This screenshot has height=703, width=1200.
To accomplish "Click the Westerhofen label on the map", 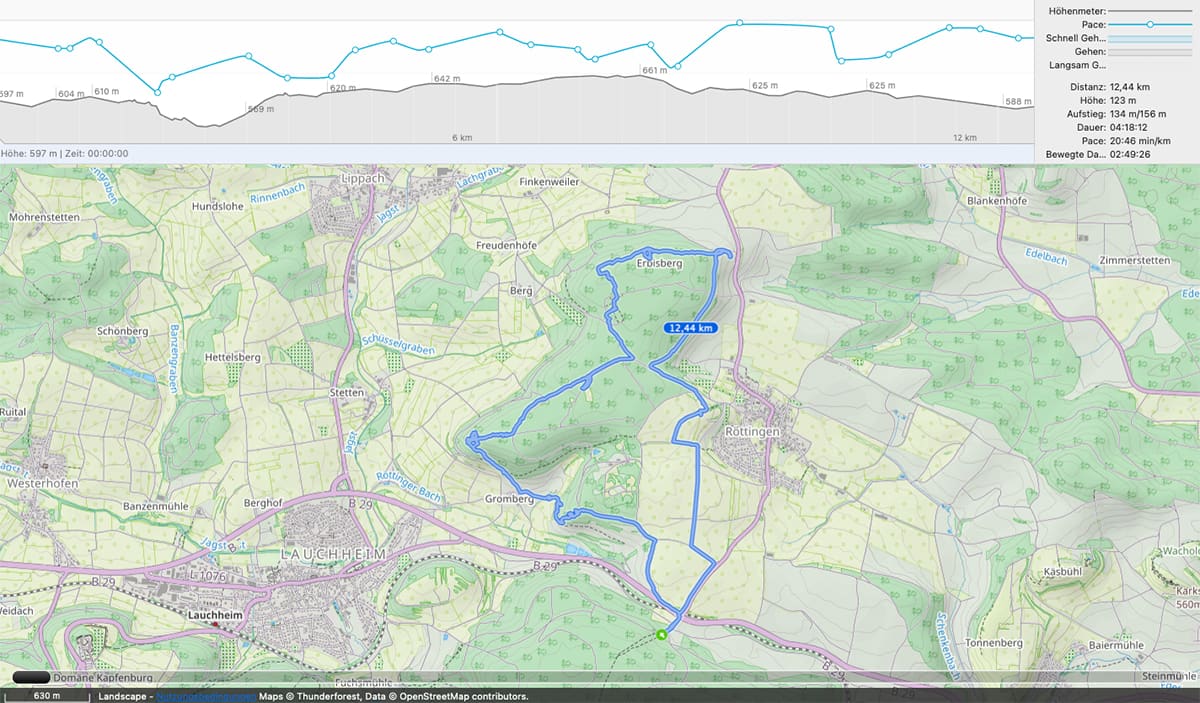I will (42, 483).
